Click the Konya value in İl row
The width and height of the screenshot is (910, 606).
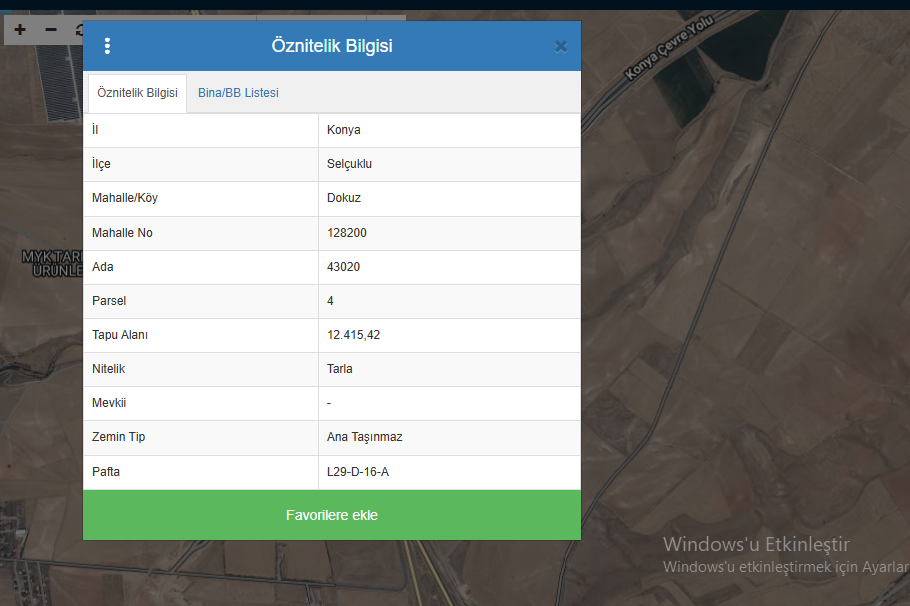(x=344, y=130)
